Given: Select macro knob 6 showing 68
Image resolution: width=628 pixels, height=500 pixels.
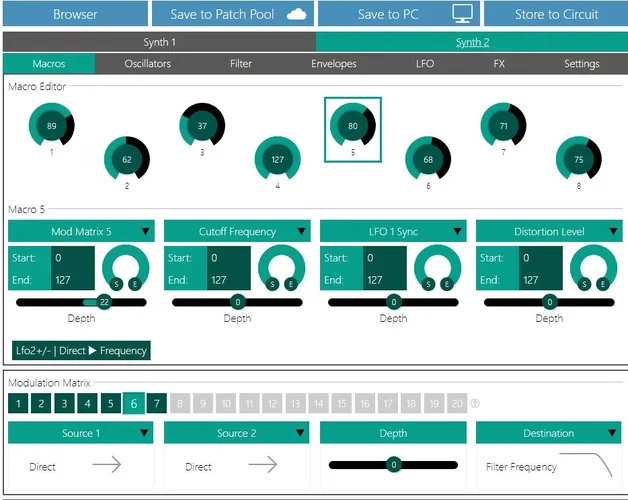Looking at the screenshot, I should (x=428, y=158).
